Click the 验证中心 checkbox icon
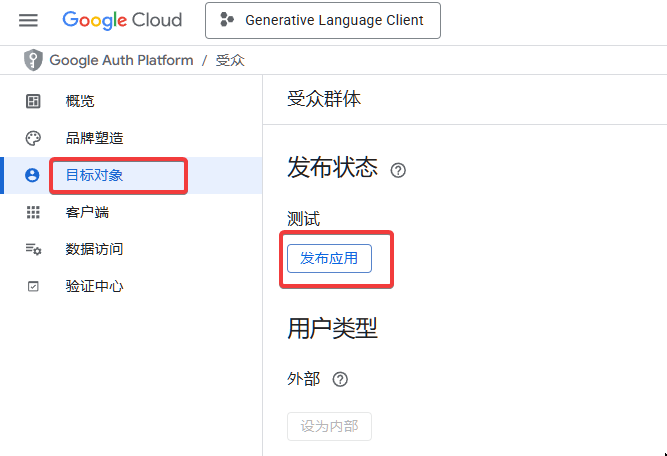Viewport: 667px width, 456px height. 33,286
